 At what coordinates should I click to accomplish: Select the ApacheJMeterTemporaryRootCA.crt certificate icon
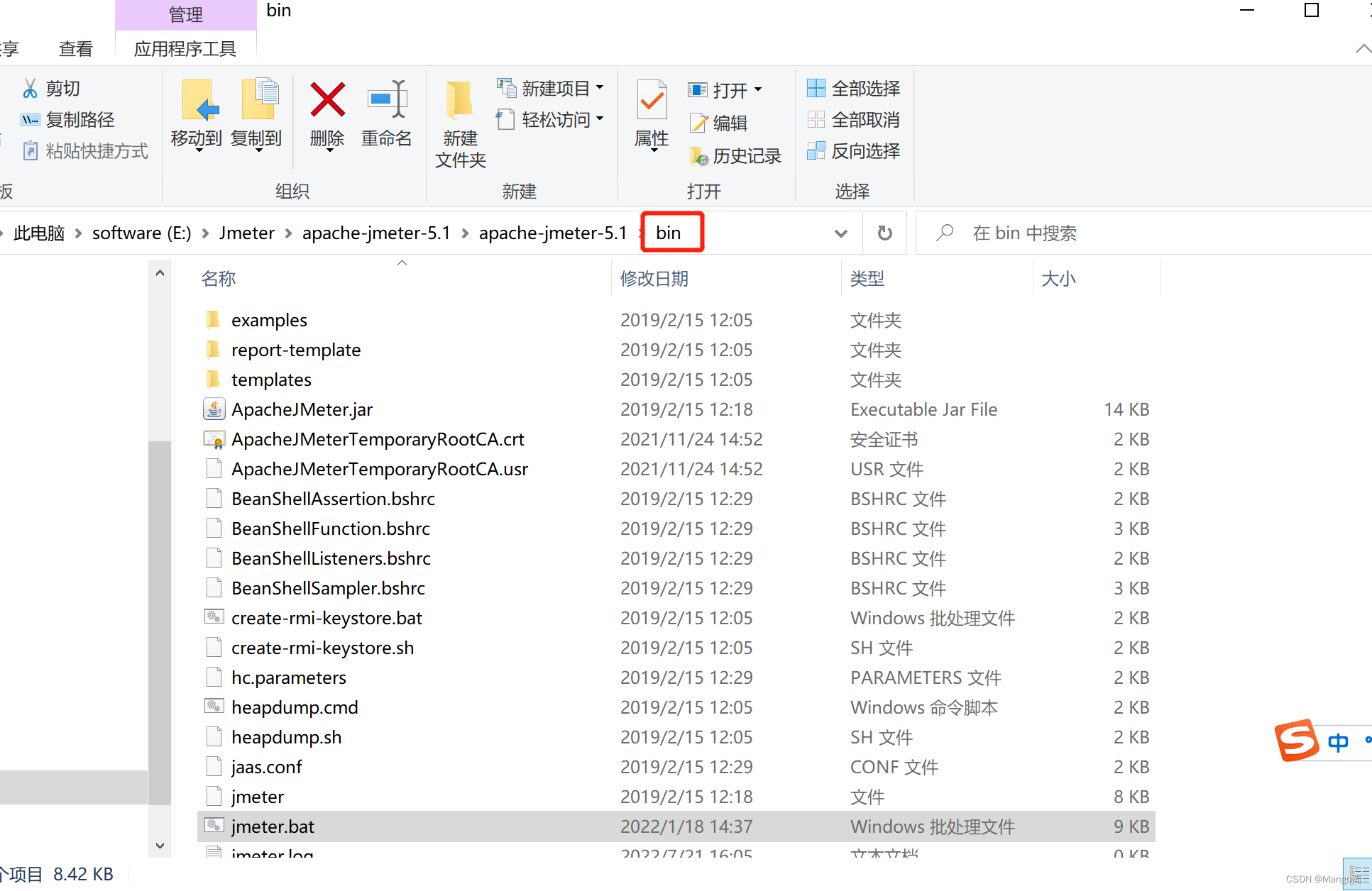(x=214, y=439)
